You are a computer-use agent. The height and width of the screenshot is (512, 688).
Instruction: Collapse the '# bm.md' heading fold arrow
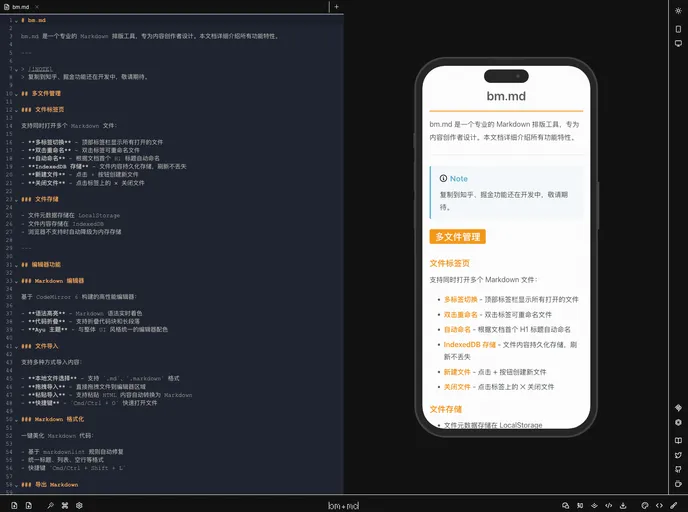16,20
